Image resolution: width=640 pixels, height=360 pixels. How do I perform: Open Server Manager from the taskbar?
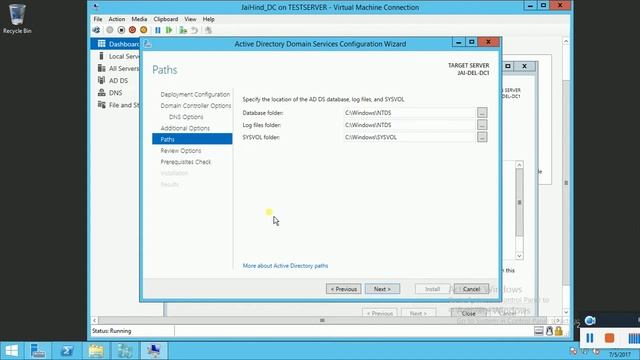[38, 351]
